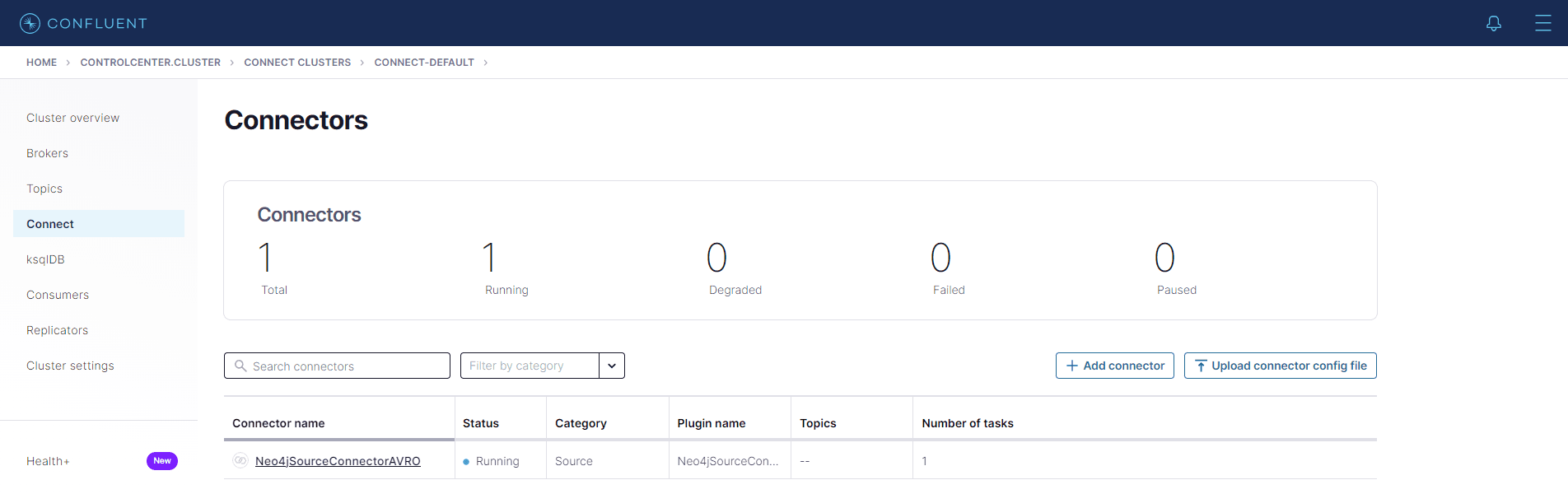The height and width of the screenshot is (494, 1568).
Task: Click the New badge next to Health+
Action: coord(162,461)
